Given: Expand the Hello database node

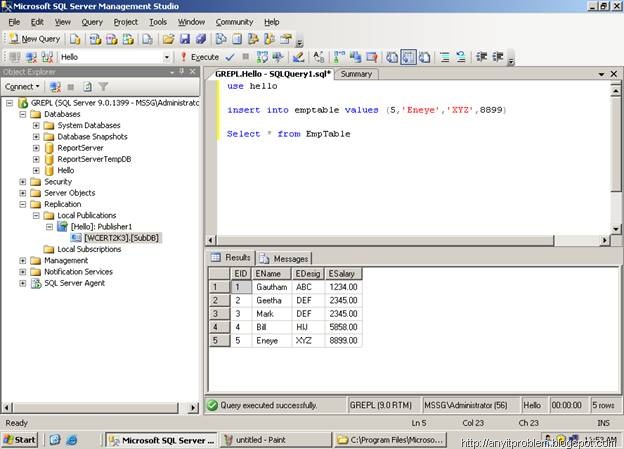Looking at the screenshot, I should pos(36,170).
